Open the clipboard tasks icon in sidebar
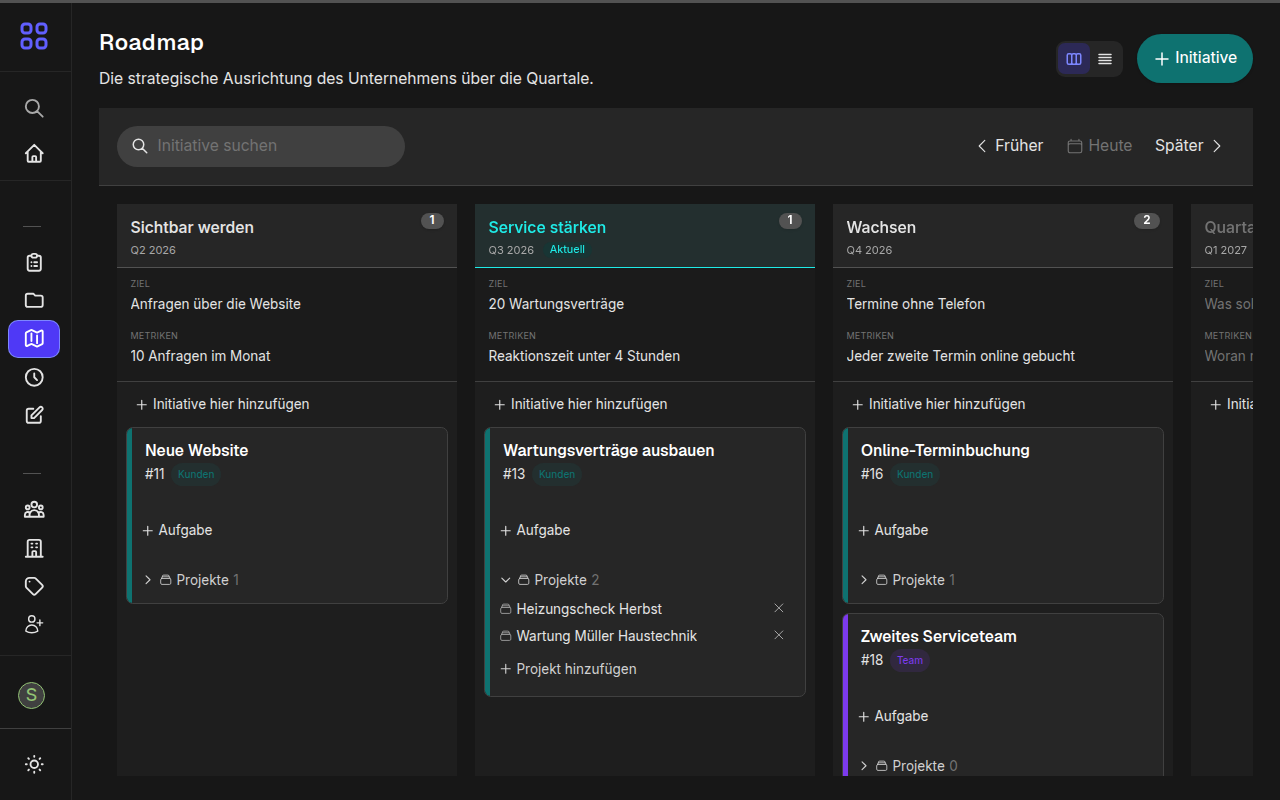This screenshot has width=1280, height=800. click(x=34, y=263)
